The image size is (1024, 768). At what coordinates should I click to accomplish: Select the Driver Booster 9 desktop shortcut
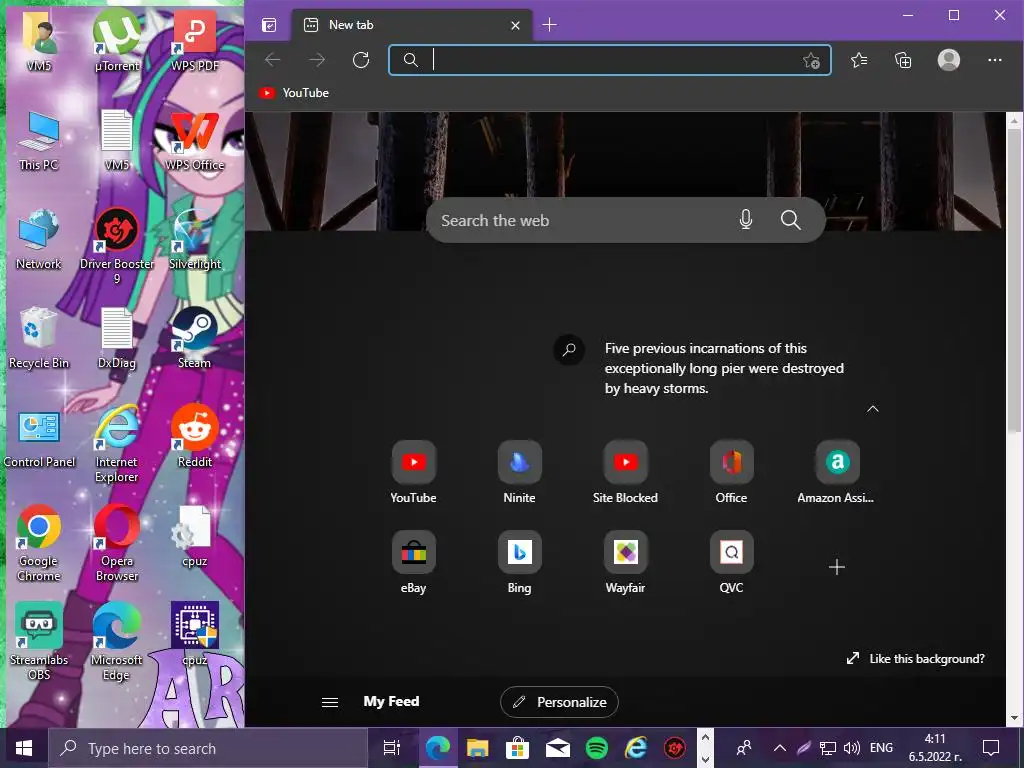pyautogui.click(x=117, y=246)
